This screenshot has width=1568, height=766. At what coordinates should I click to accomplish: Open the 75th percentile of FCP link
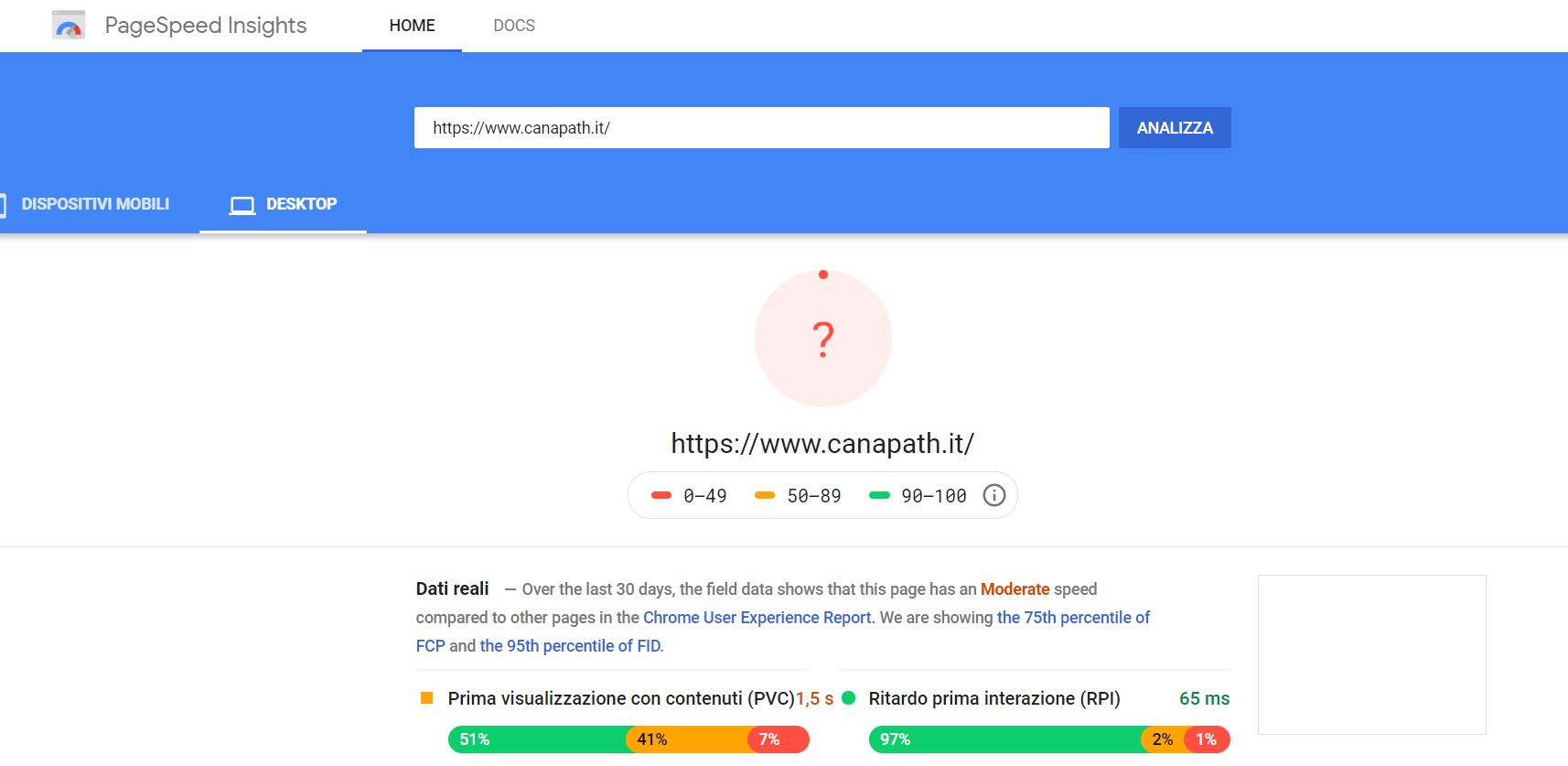1073,618
